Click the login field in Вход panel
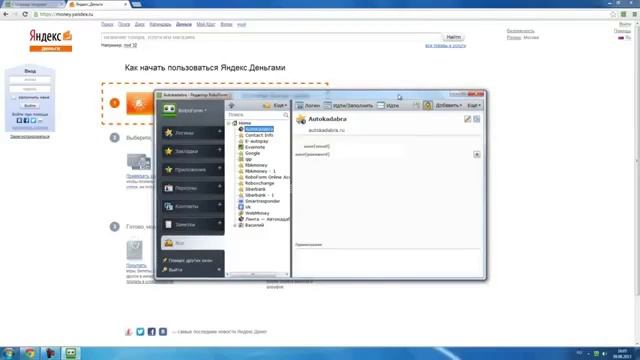 pyautogui.click(x=30, y=80)
